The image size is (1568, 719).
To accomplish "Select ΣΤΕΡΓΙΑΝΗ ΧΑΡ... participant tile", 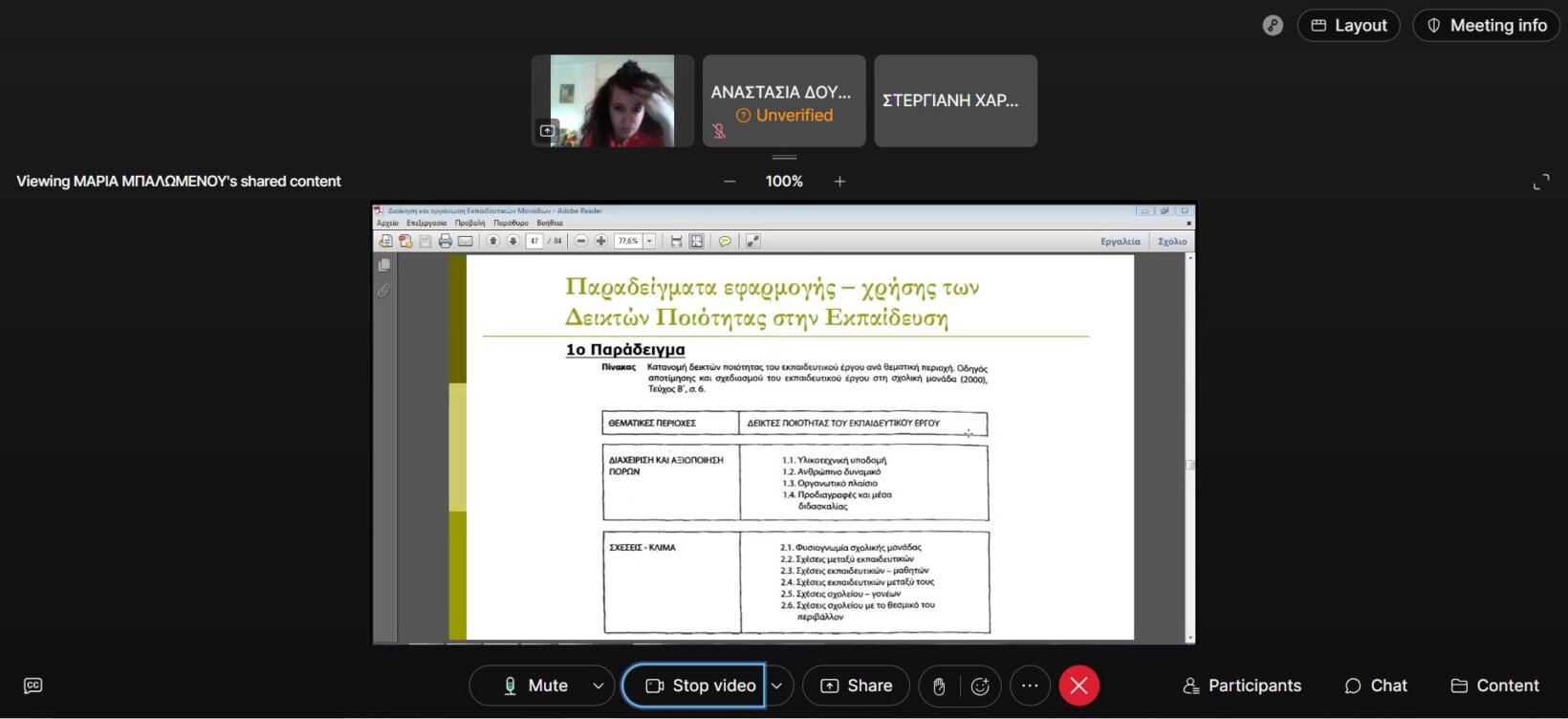I will (x=955, y=100).
